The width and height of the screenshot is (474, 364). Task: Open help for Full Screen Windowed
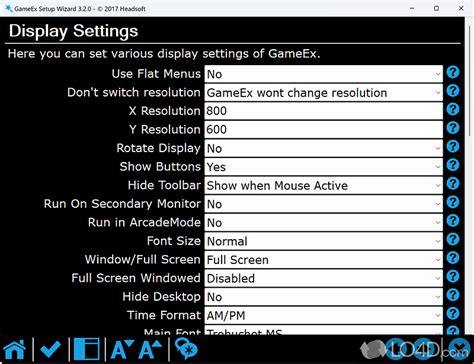point(453,276)
